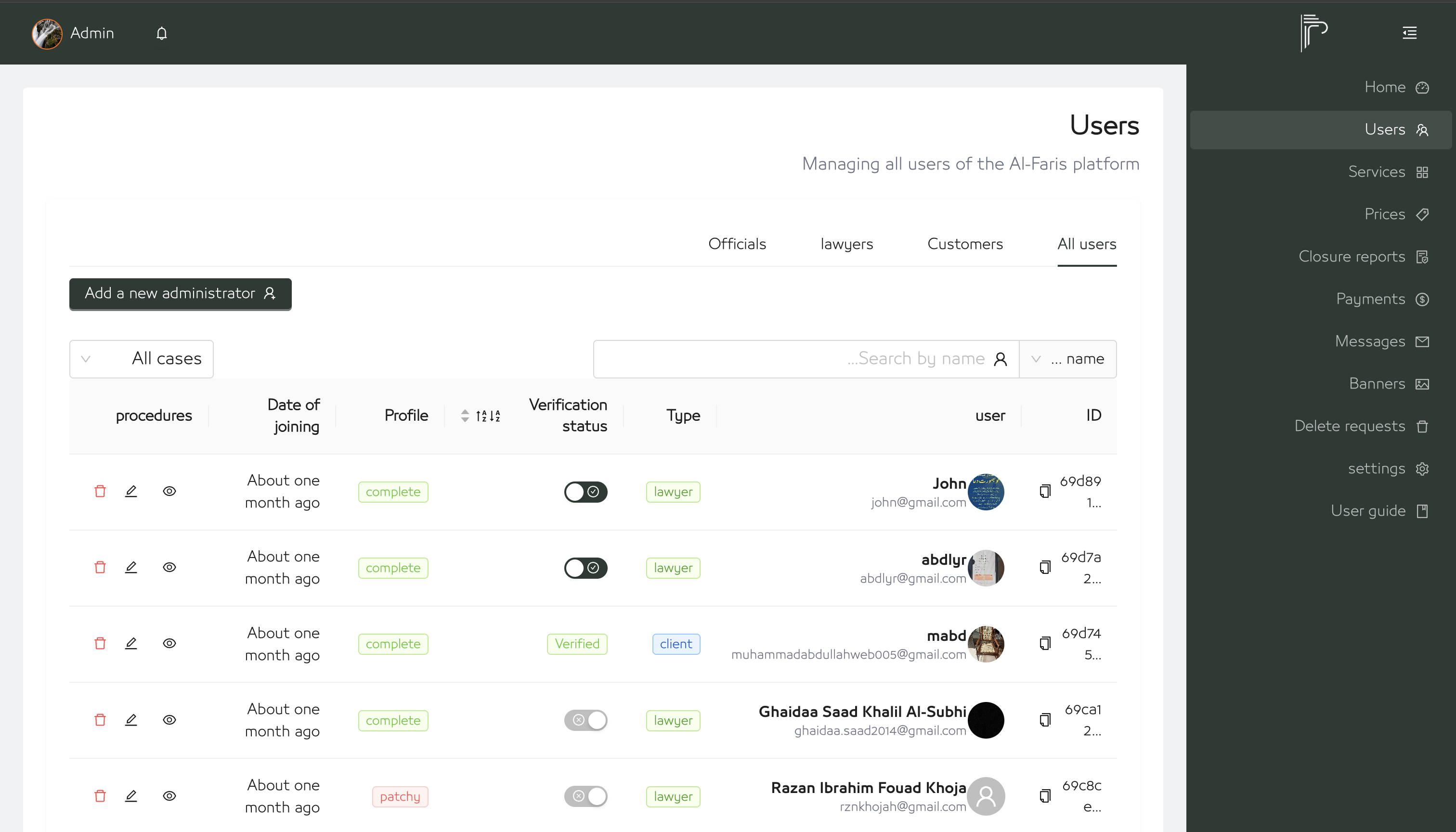Viewport: 1456px width, 832px height.
Task: Open User guide in the sidebar
Action: (x=1321, y=511)
